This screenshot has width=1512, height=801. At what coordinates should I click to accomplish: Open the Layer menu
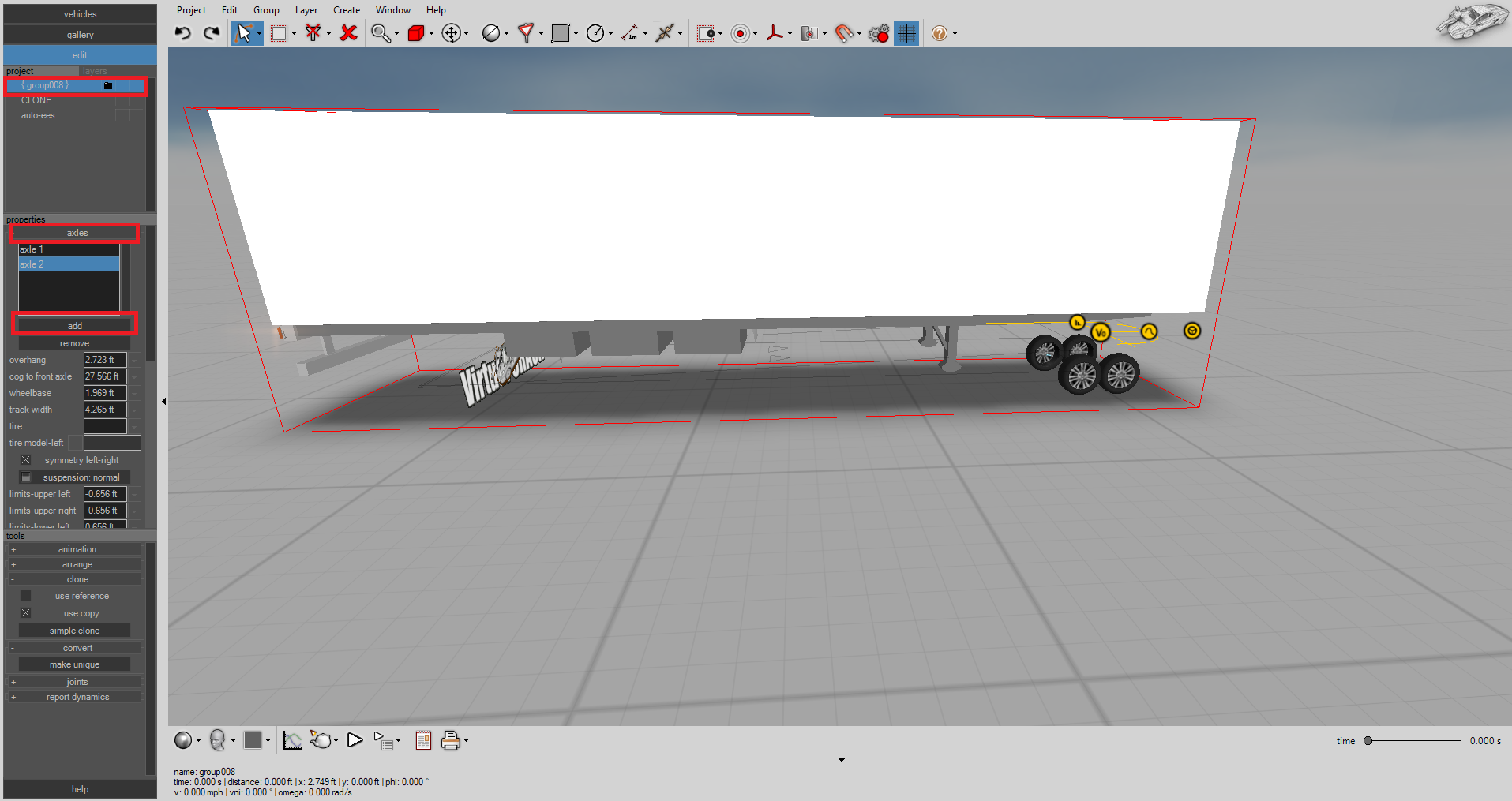pos(306,10)
